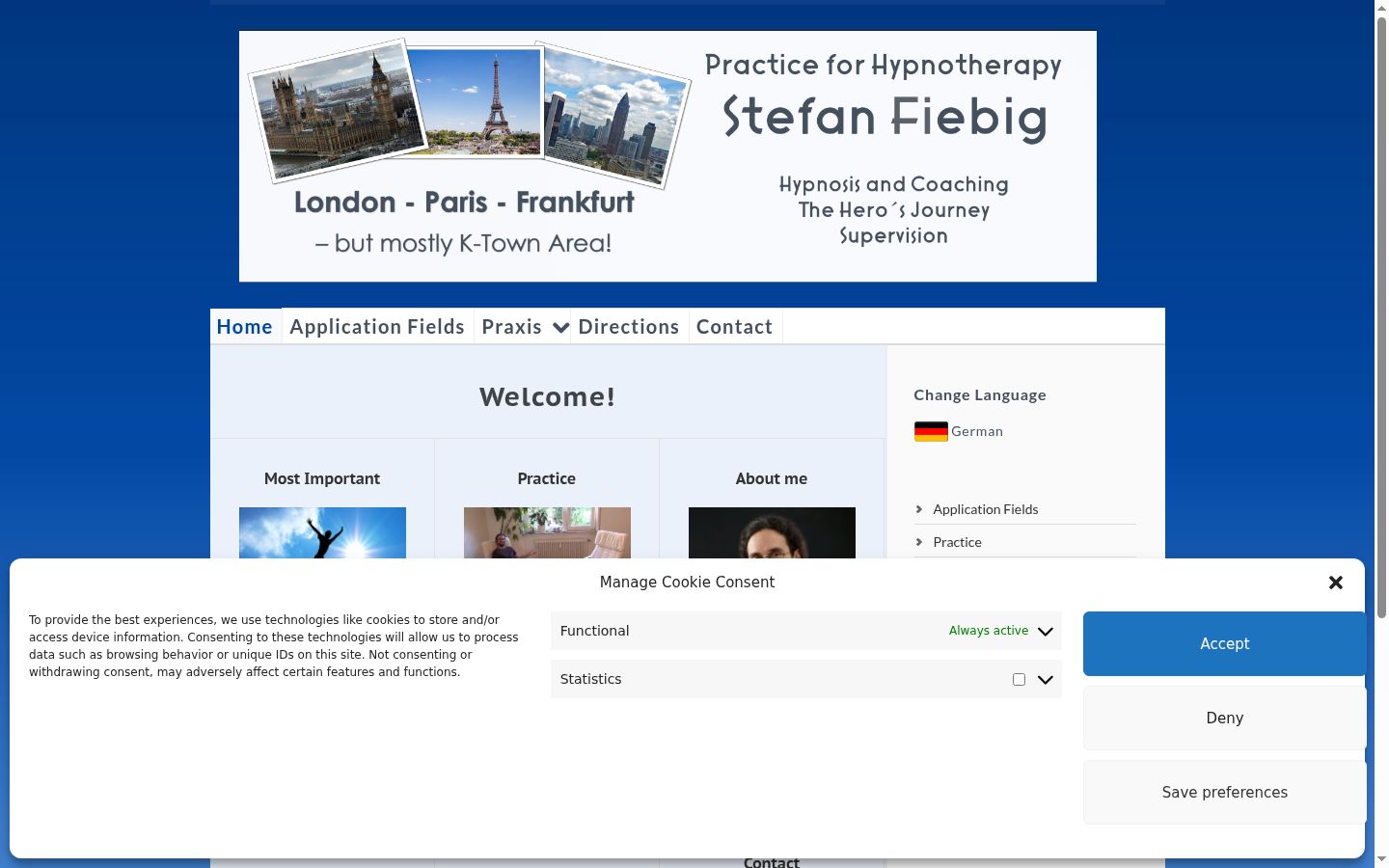Open the Most Important sky thumbnail
This screenshot has height=868, width=1389.
322,533
